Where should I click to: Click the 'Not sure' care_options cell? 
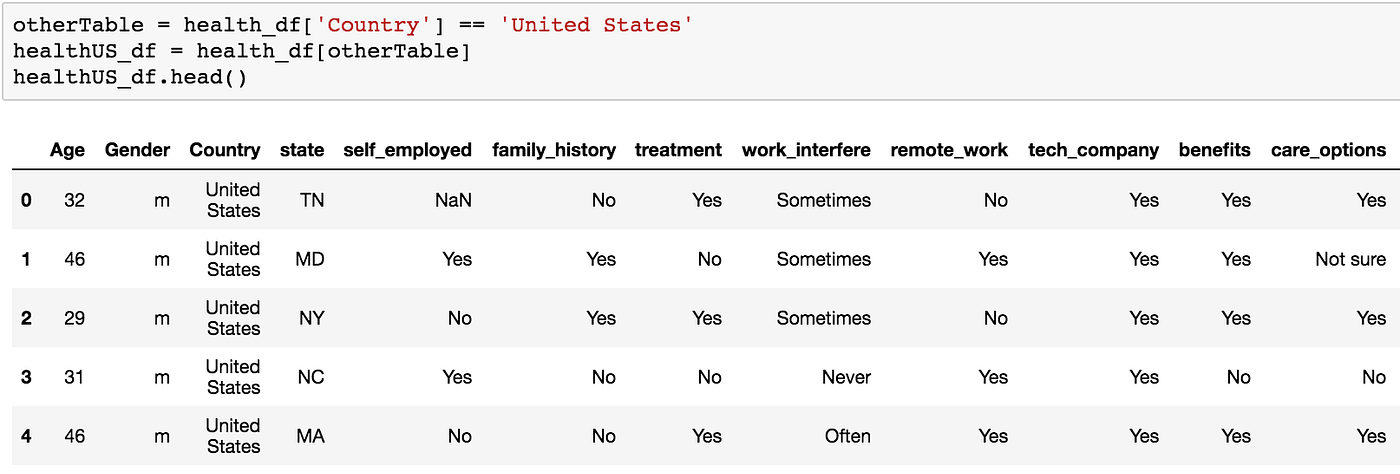(x=1350, y=259)
